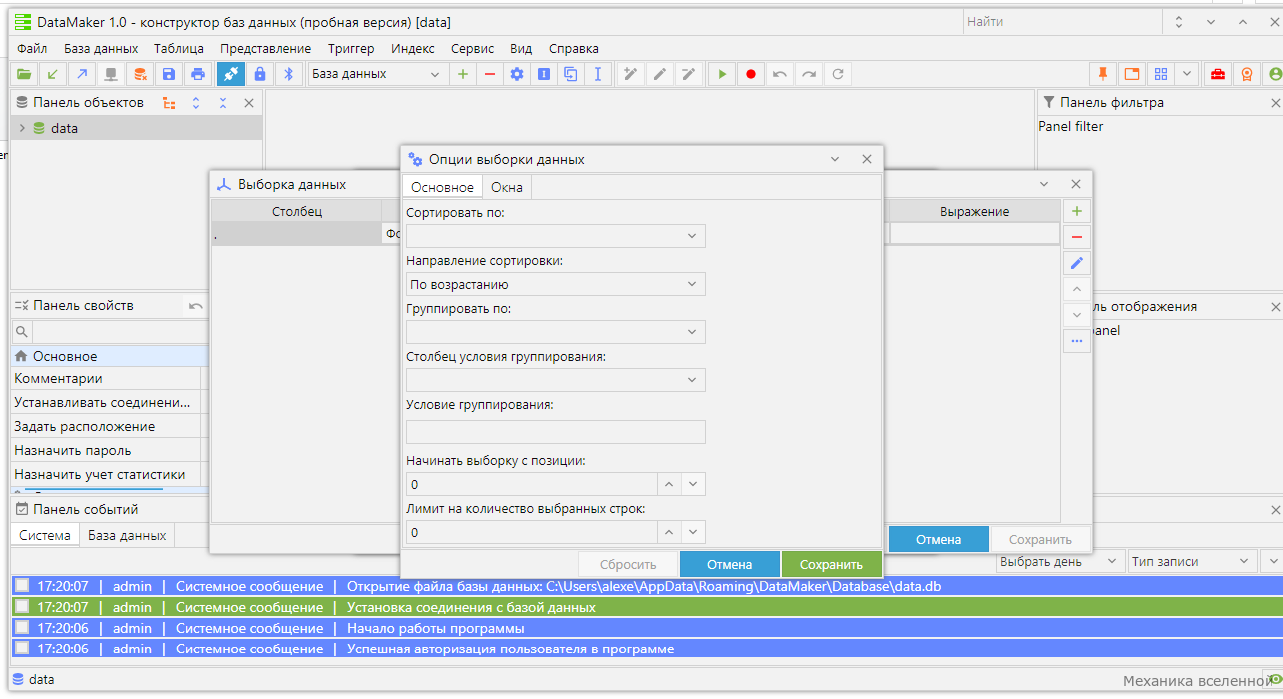Open the База данных toolbar combo box
Image resolution: width=1283 pixels, height=699 pixels.
tap(377, 74)
